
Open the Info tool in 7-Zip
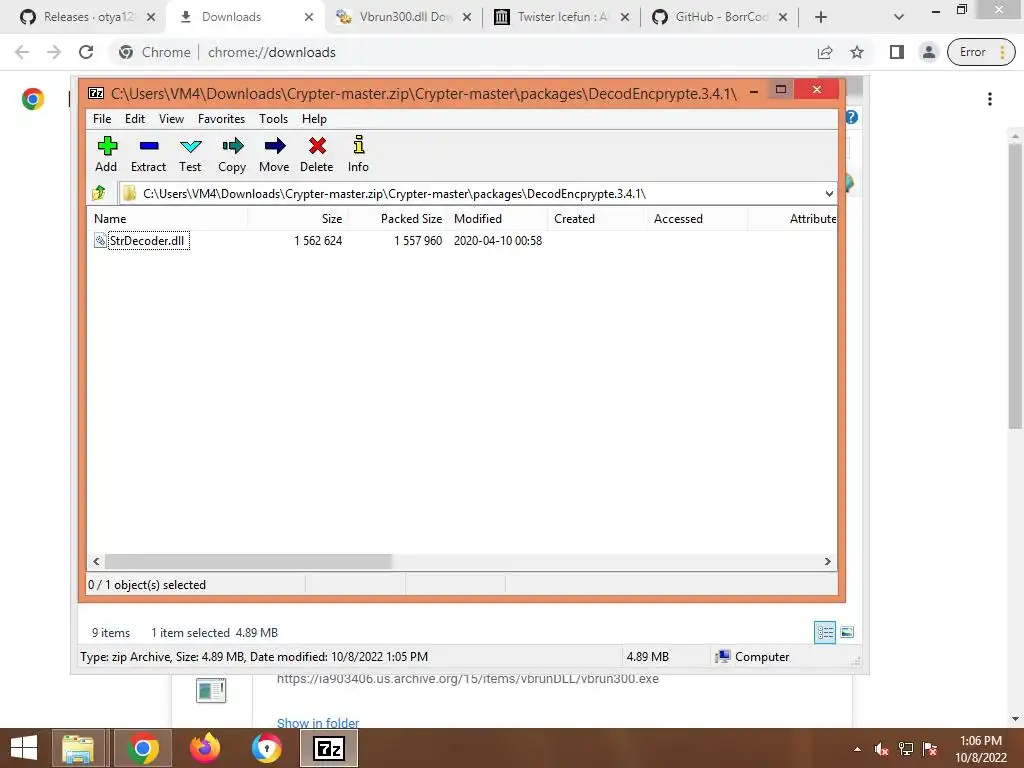[x=358, y=154]
